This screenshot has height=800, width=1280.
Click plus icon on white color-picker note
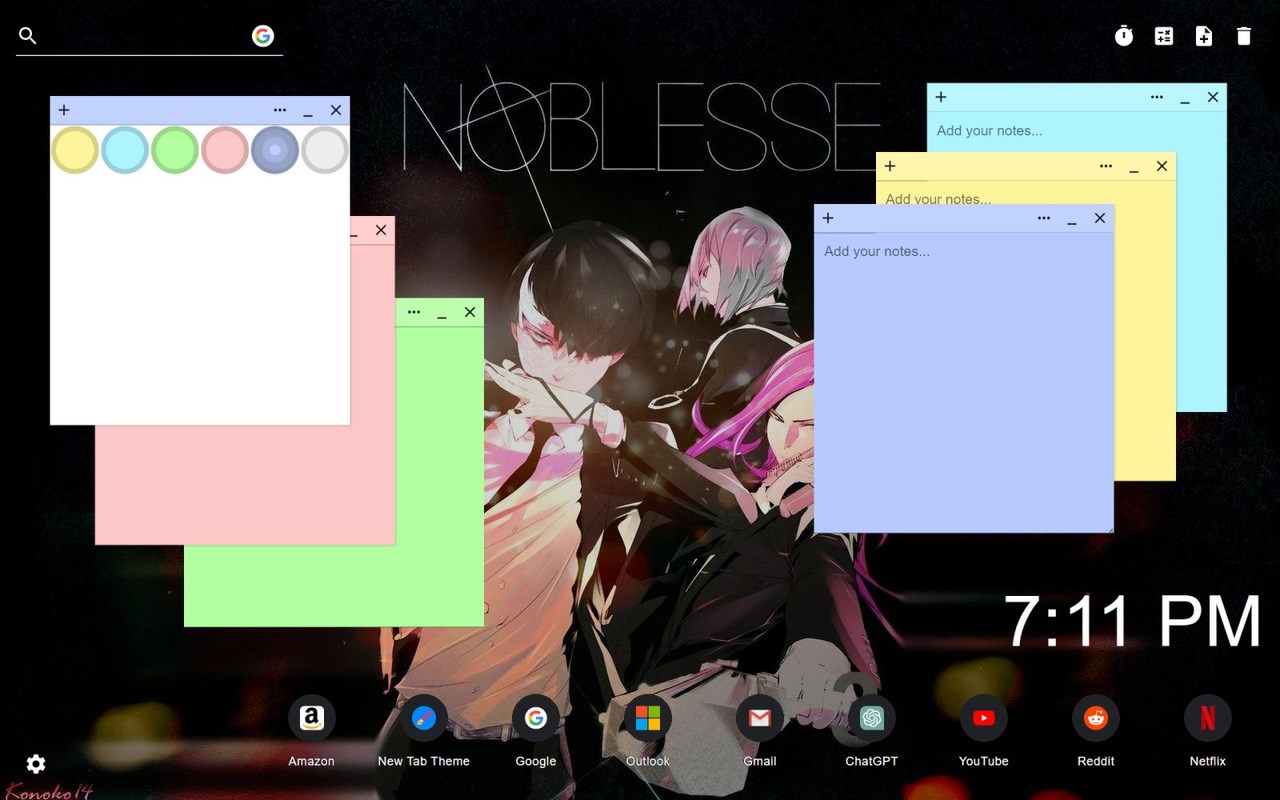(64, 110)
